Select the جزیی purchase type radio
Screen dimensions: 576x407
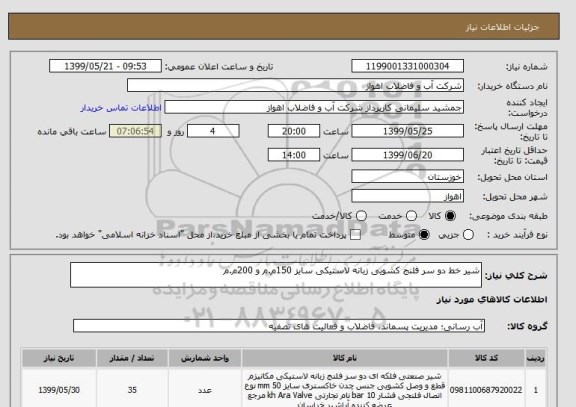coord(468,235)
